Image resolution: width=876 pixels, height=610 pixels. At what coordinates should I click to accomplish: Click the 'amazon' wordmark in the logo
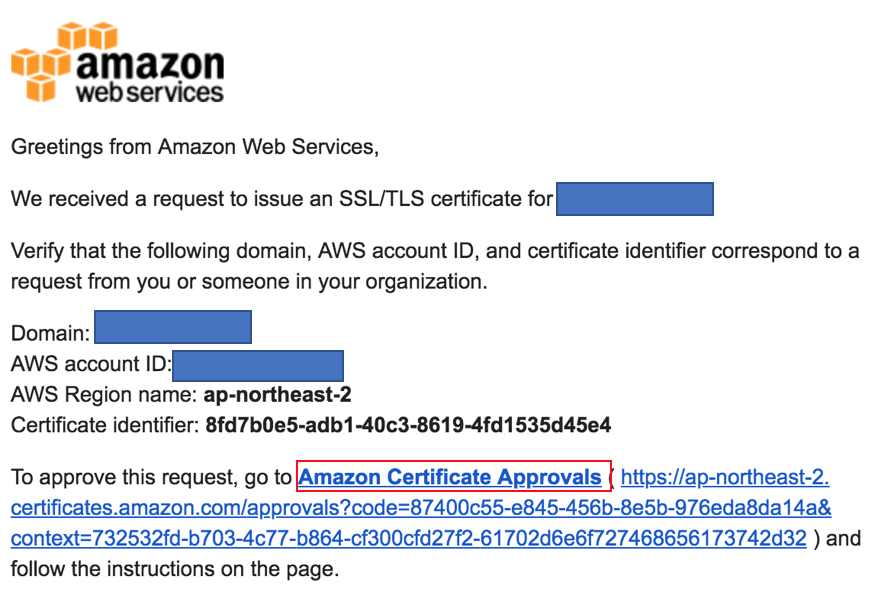pos(150,64)
